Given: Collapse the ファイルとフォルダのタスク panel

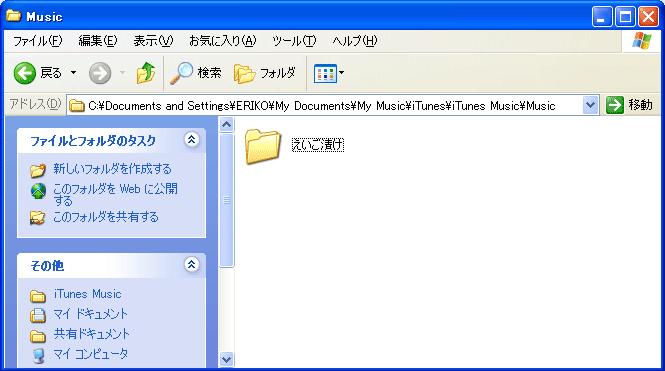Looking at the screenshot, I should (191, 139).
